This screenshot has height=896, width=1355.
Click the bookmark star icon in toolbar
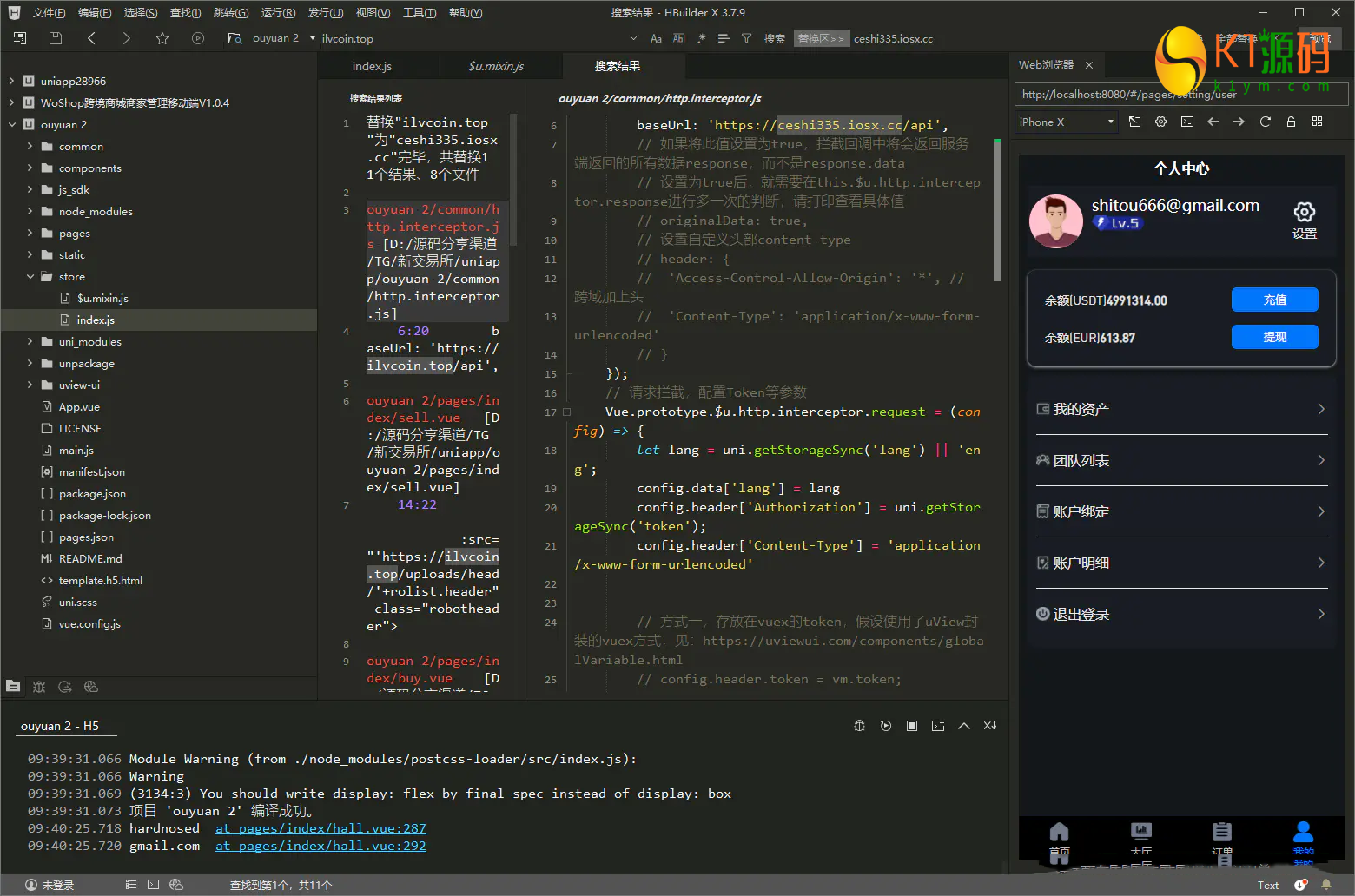point(162,38)
